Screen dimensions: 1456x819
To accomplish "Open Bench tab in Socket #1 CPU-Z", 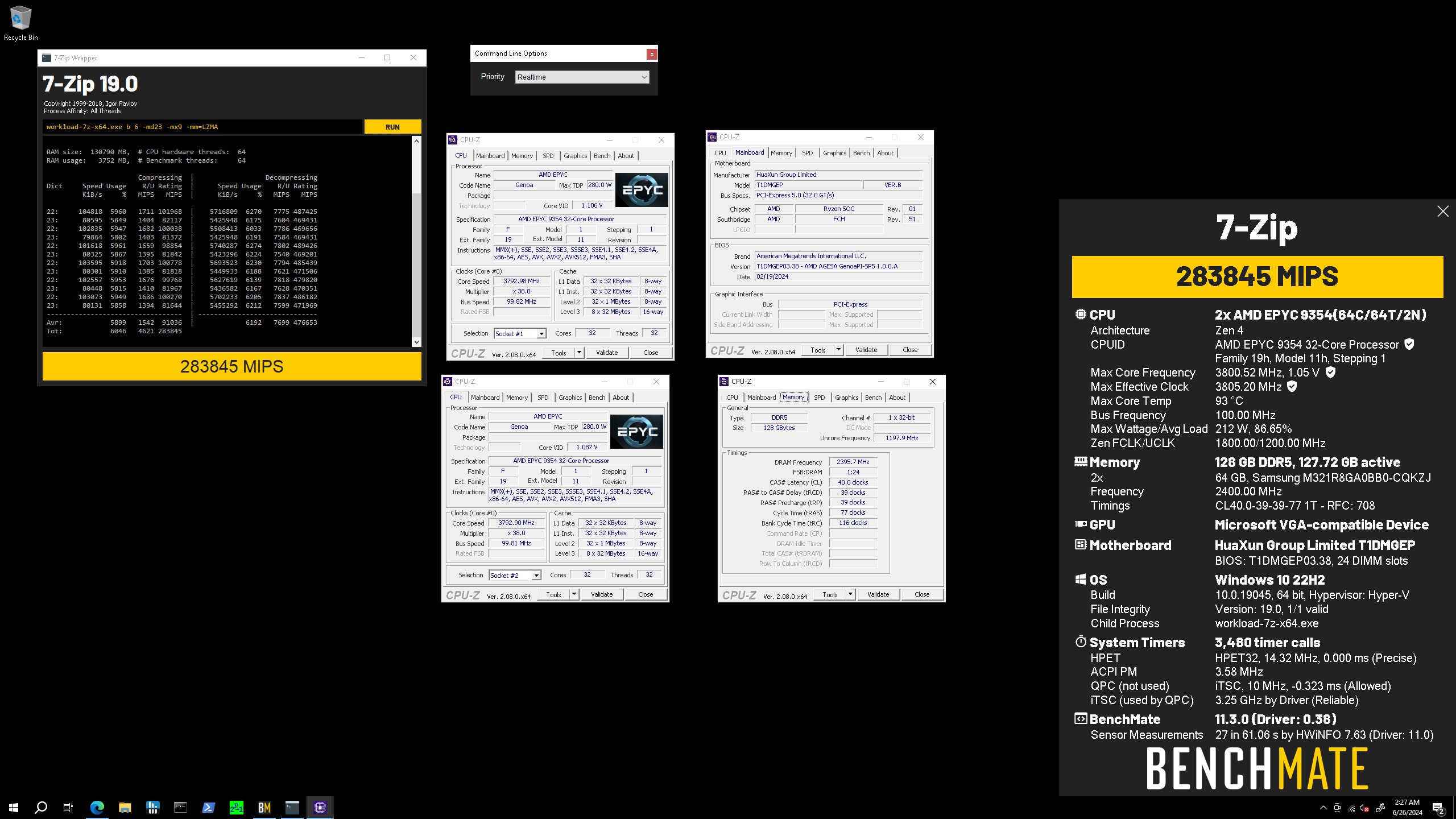I will (x=602, y=156).
